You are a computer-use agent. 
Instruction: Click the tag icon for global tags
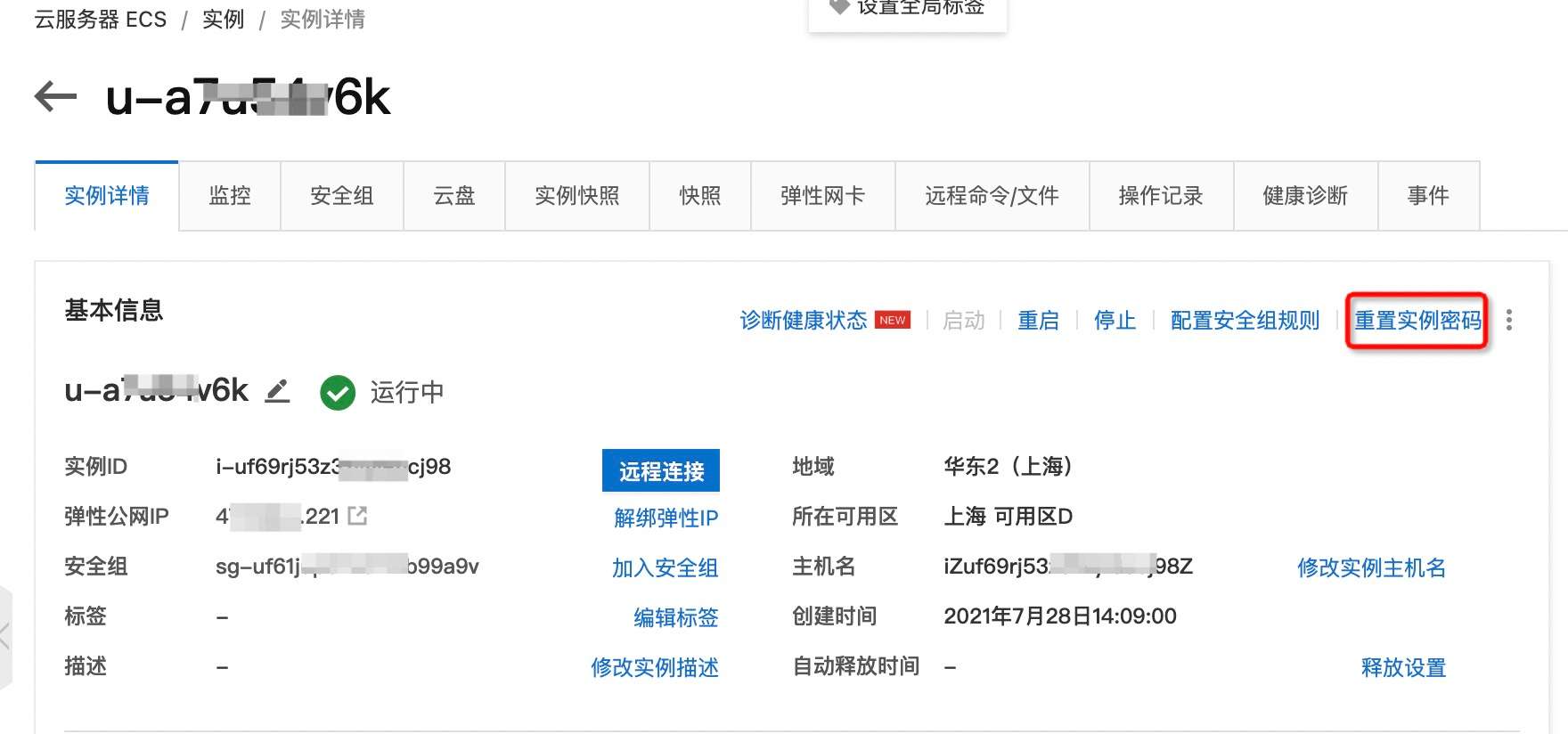[x=838, y=7]
